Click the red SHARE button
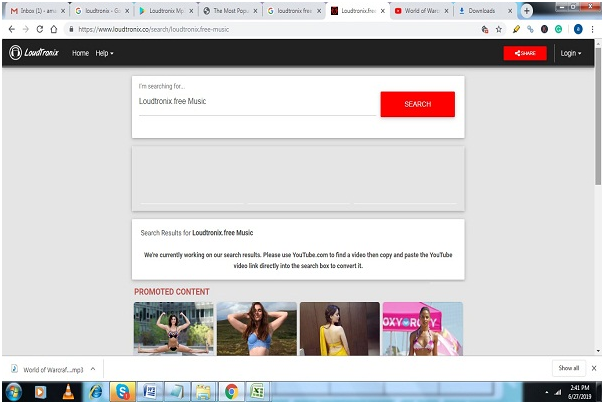Viewport: 604px width, 404px height. [525, 53]
